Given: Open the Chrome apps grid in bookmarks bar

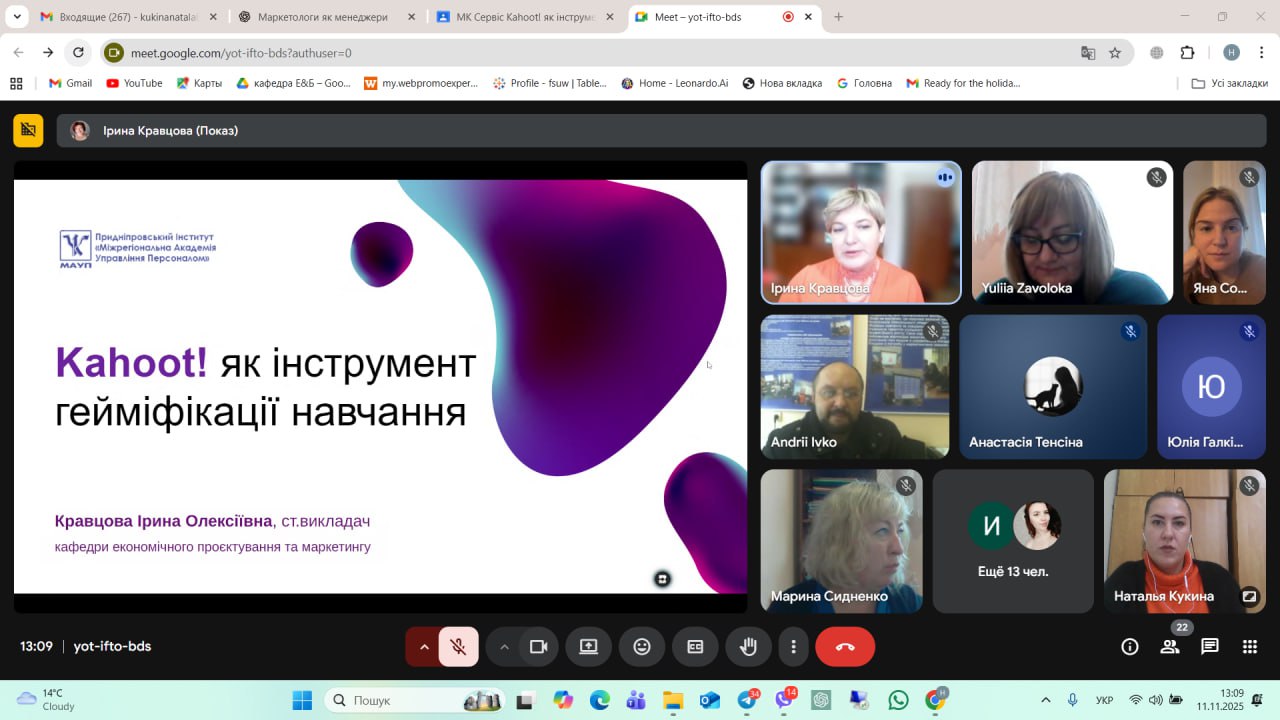Looking at the screenshot, I should point(16,83).
